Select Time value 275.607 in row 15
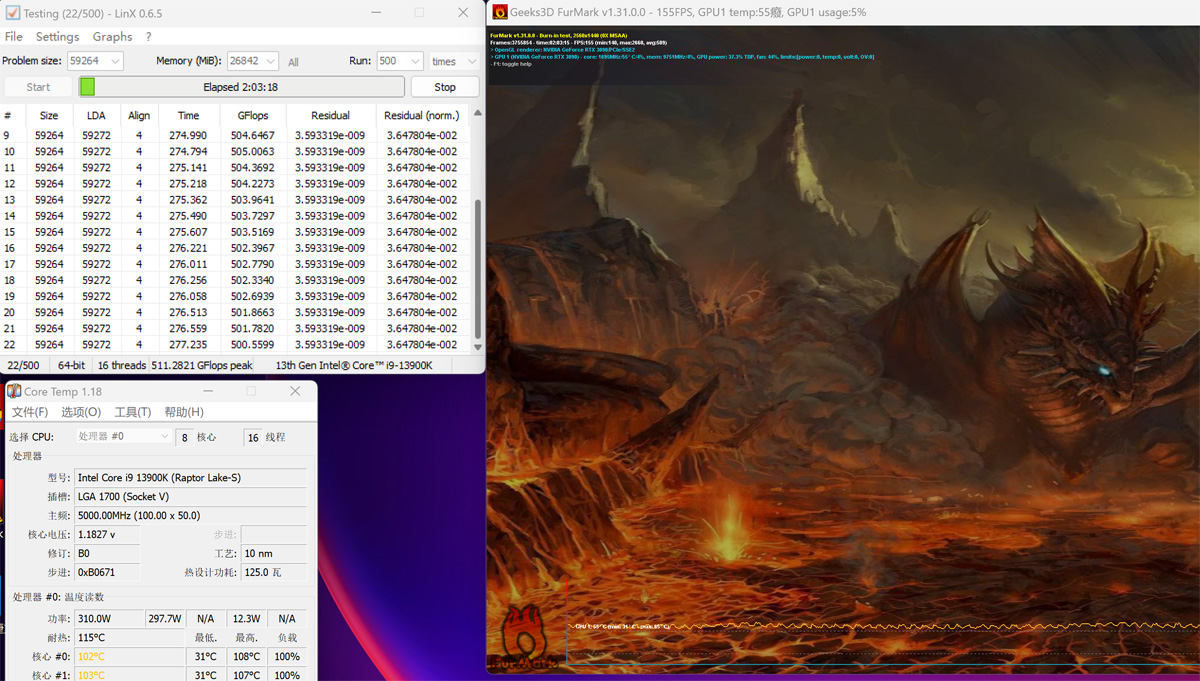This screenshot has height=681, width=1200. coord(188,231)
